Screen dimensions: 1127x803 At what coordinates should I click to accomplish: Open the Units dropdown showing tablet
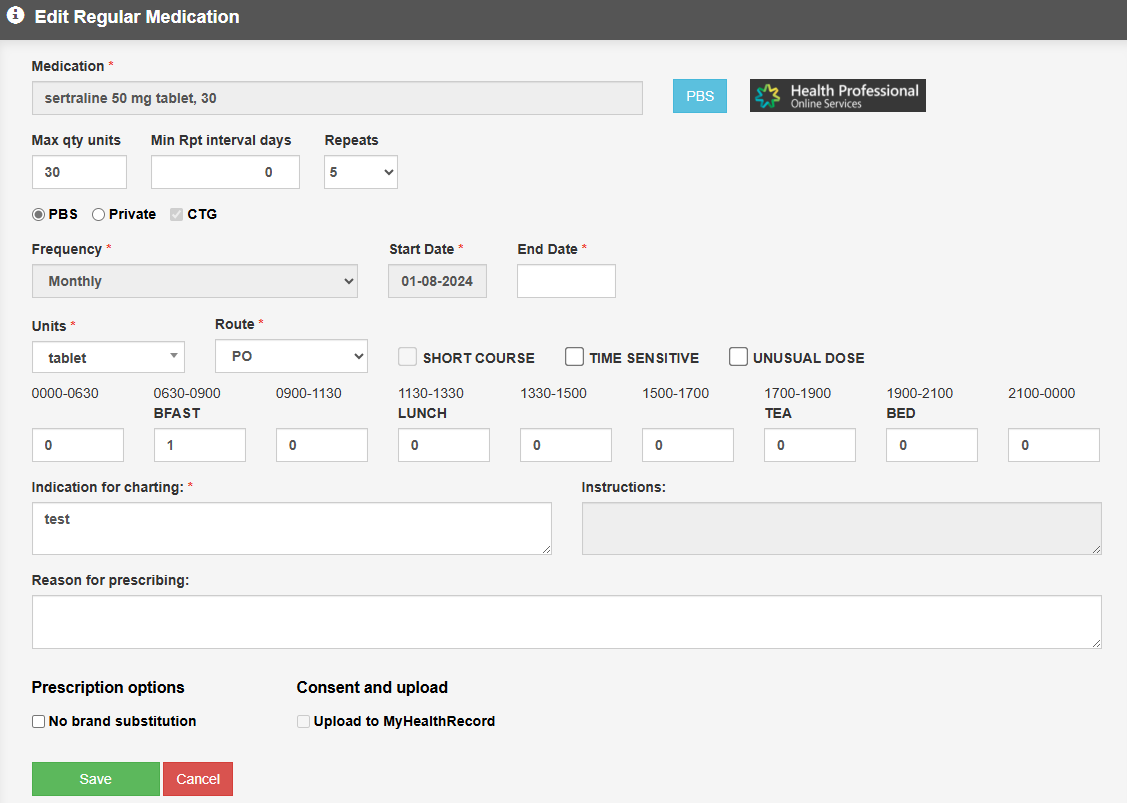[x=108, y=357]
